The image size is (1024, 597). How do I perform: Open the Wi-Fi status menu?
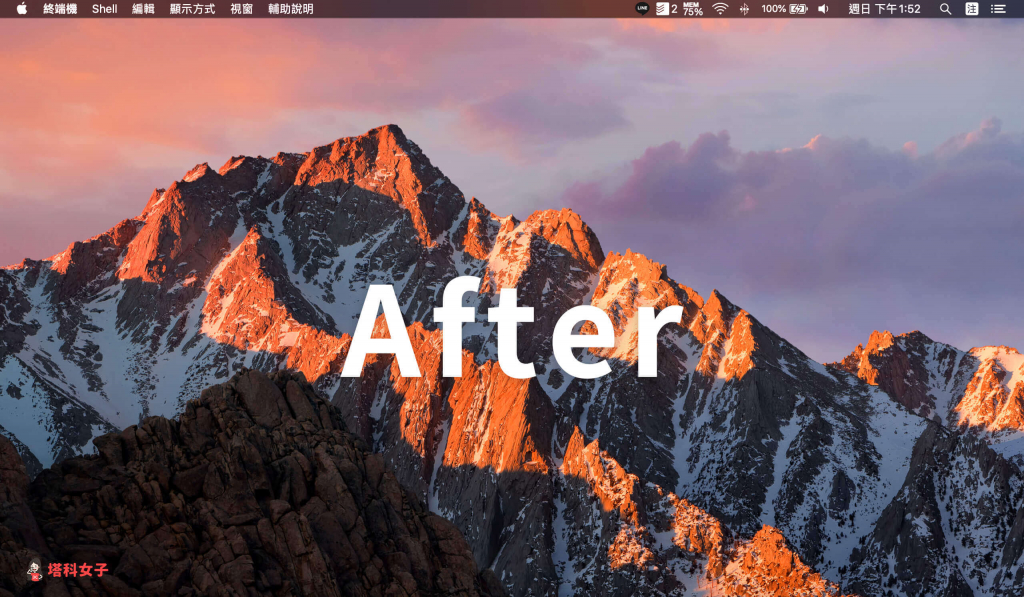pyautogui.click(x=720, y=8)
